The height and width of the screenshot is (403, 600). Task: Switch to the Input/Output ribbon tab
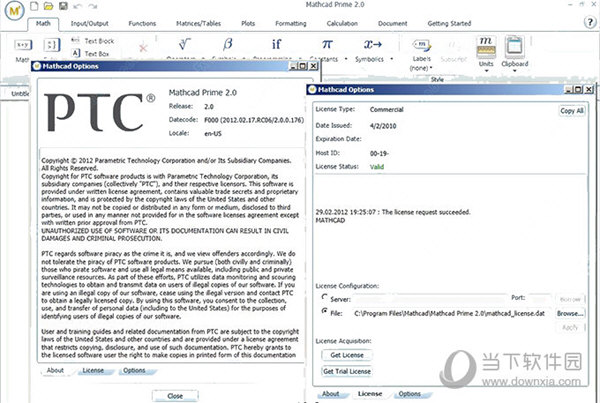(x=90, y=23)
